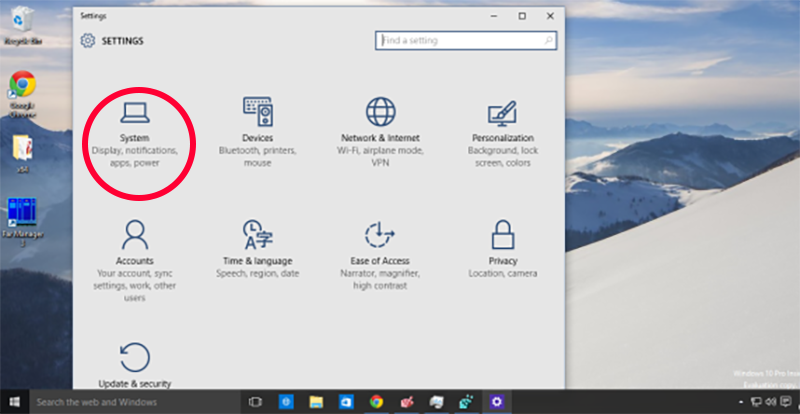Click the 'Bluetooth, printers, mouse' description

tap(258, 157)
